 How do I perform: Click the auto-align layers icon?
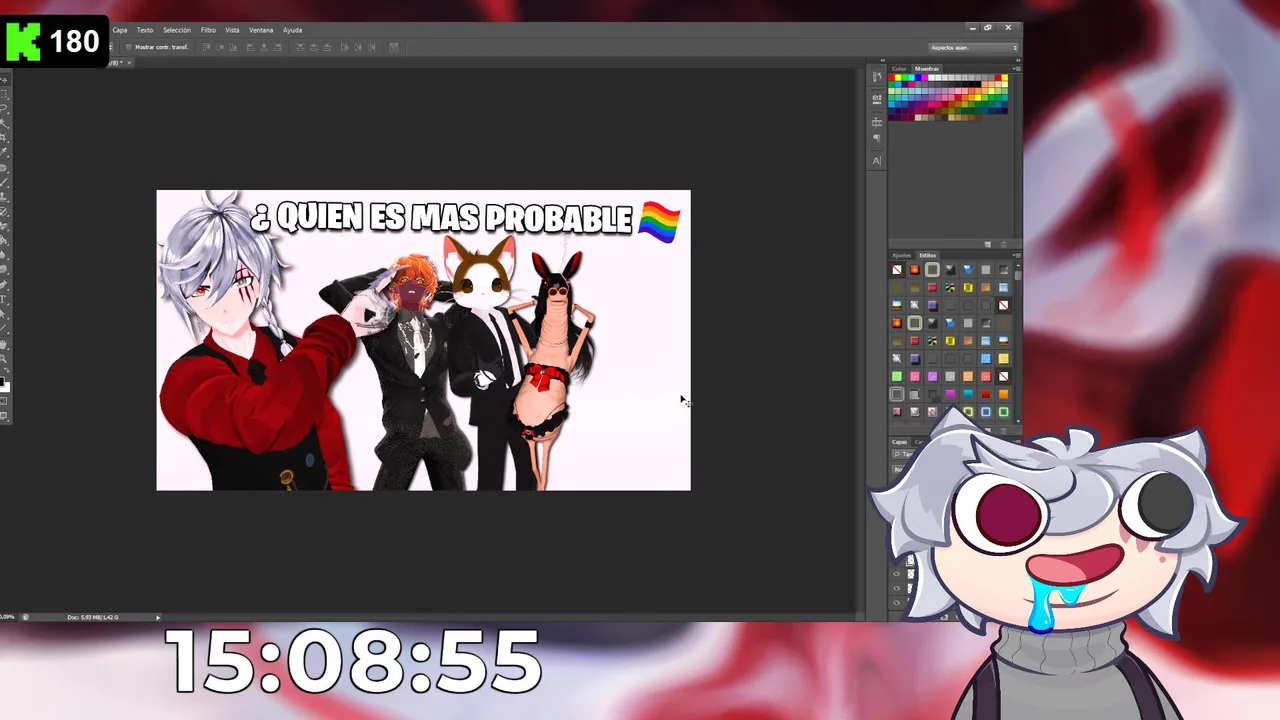coord(394,47)
